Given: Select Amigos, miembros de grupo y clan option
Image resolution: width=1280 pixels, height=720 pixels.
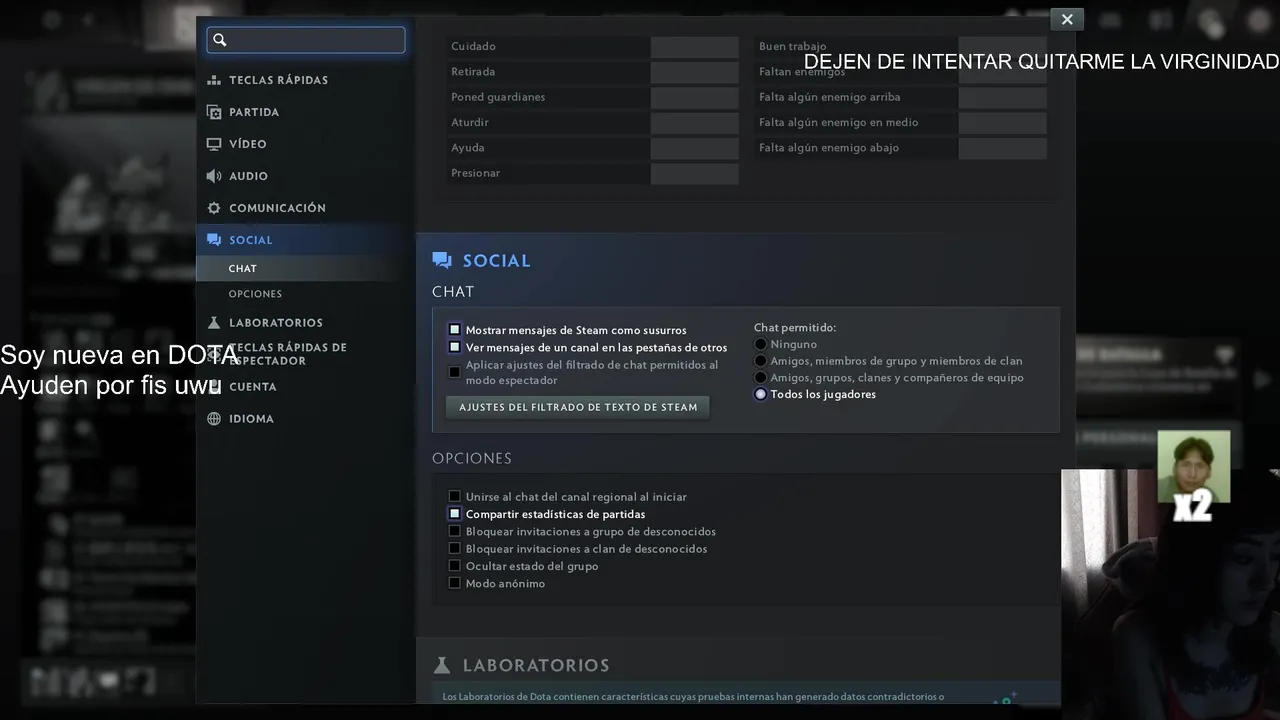Looking at the screenshot, I should [x=761, y=361].
